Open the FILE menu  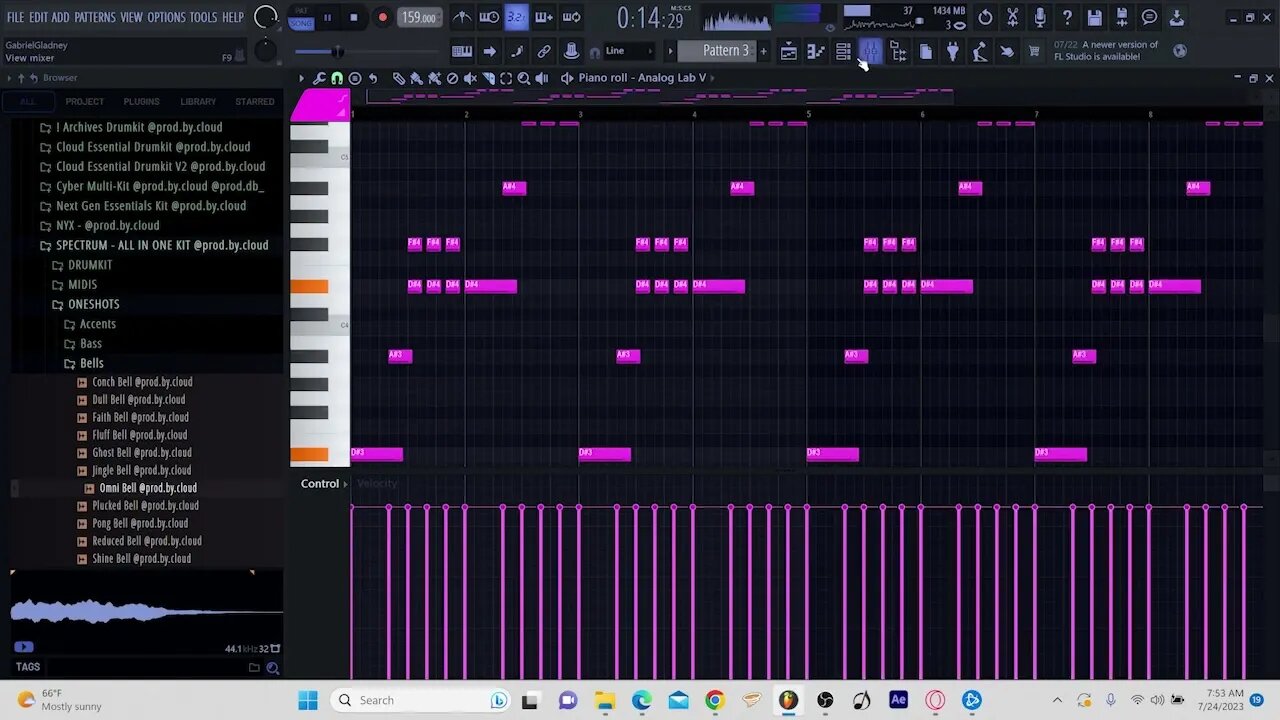click(x=15, y=17)
